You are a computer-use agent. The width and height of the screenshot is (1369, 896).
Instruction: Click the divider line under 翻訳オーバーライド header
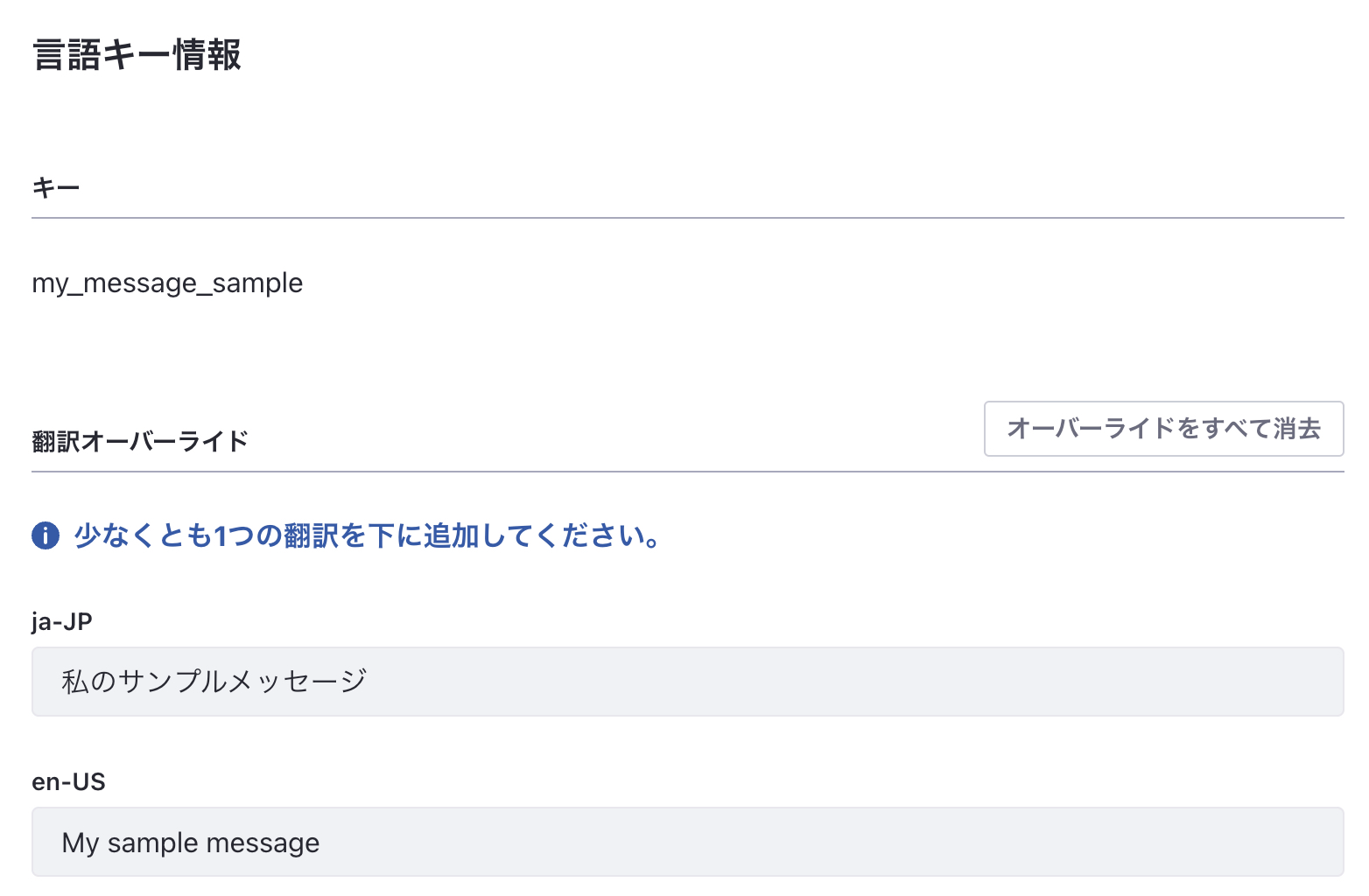click(687, 472)
